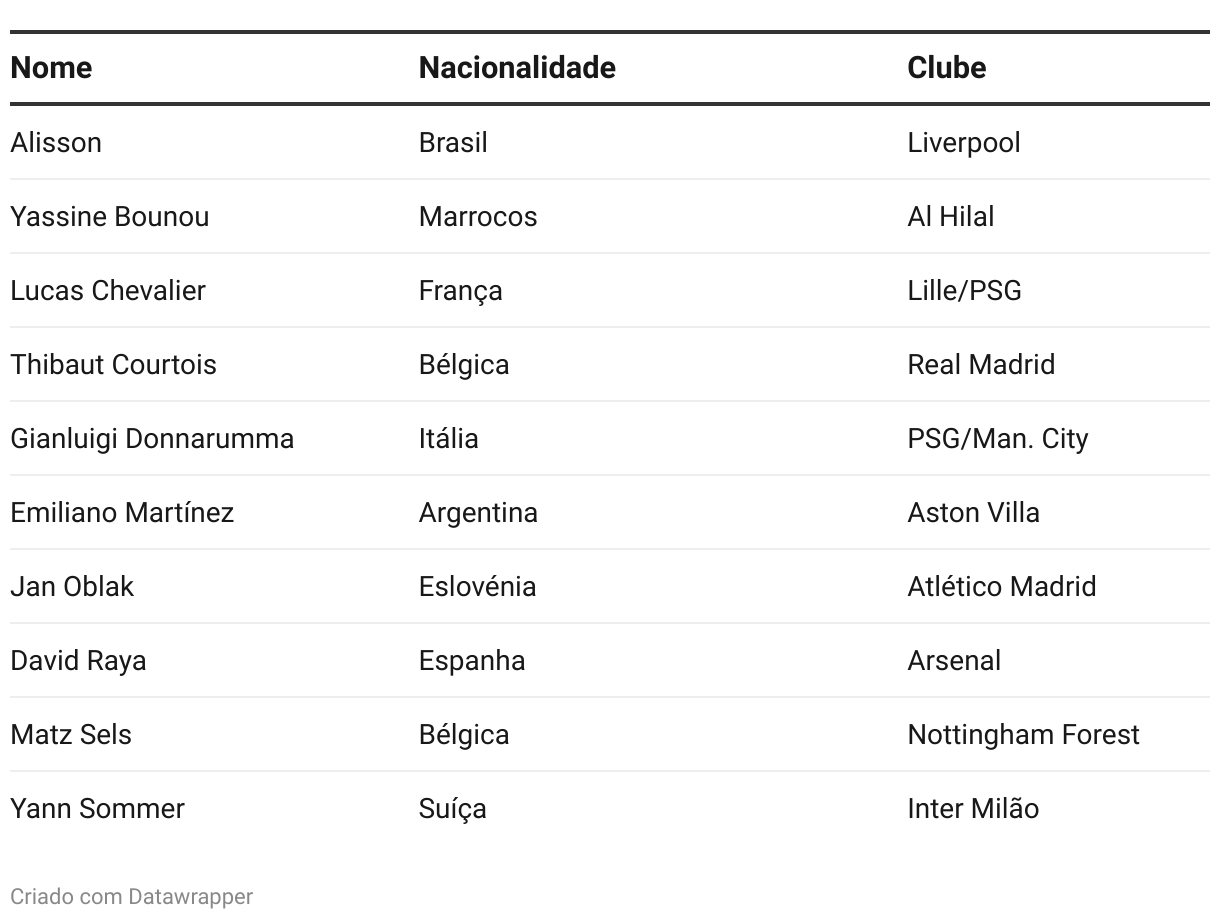This screenshot has width=1220, height=920.
Task: Select the Al Hilal club cell
Action: (951, 216)
